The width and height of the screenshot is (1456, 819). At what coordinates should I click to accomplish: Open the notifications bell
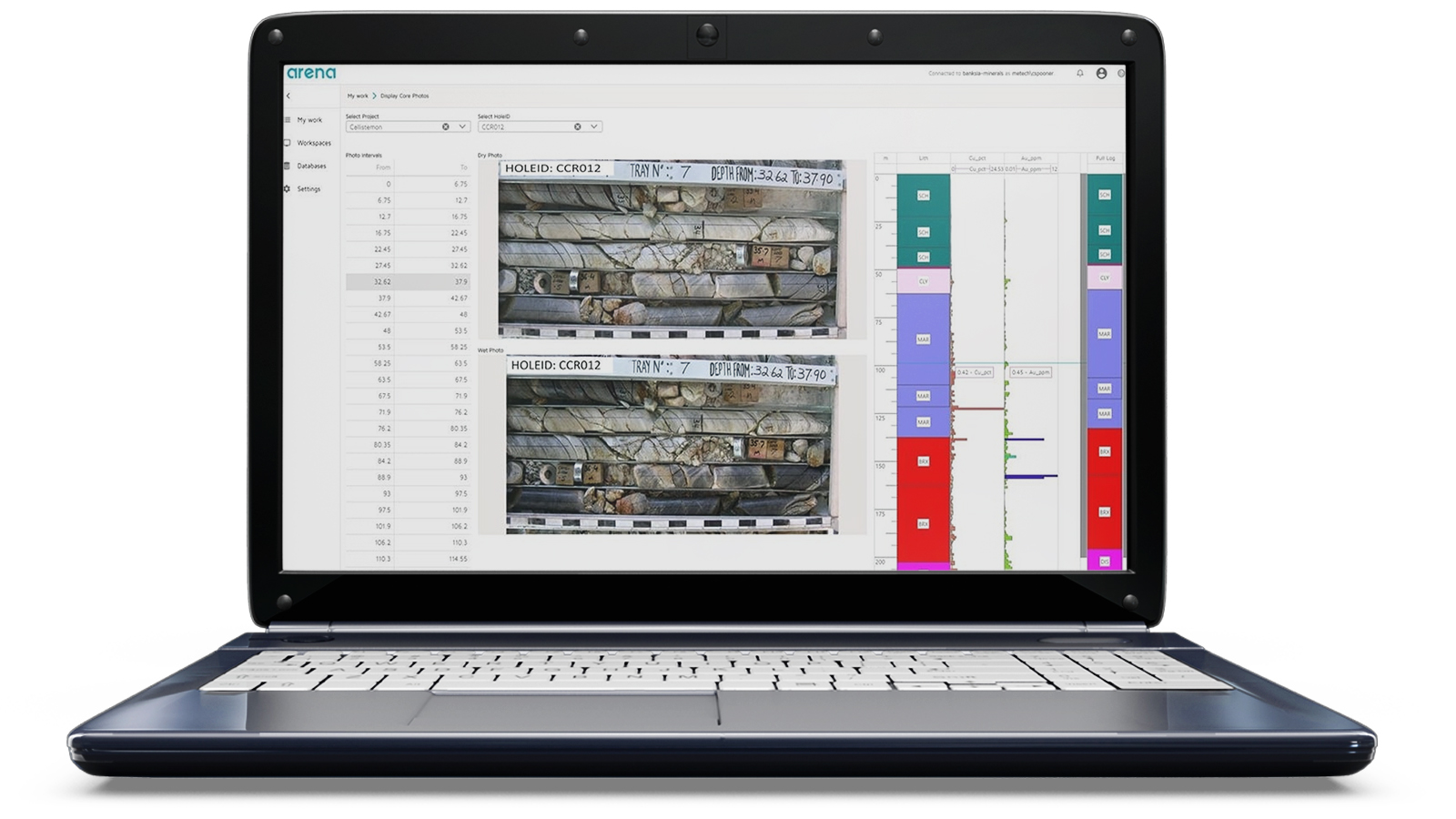pyautogui.click(x=1080, y=74)
